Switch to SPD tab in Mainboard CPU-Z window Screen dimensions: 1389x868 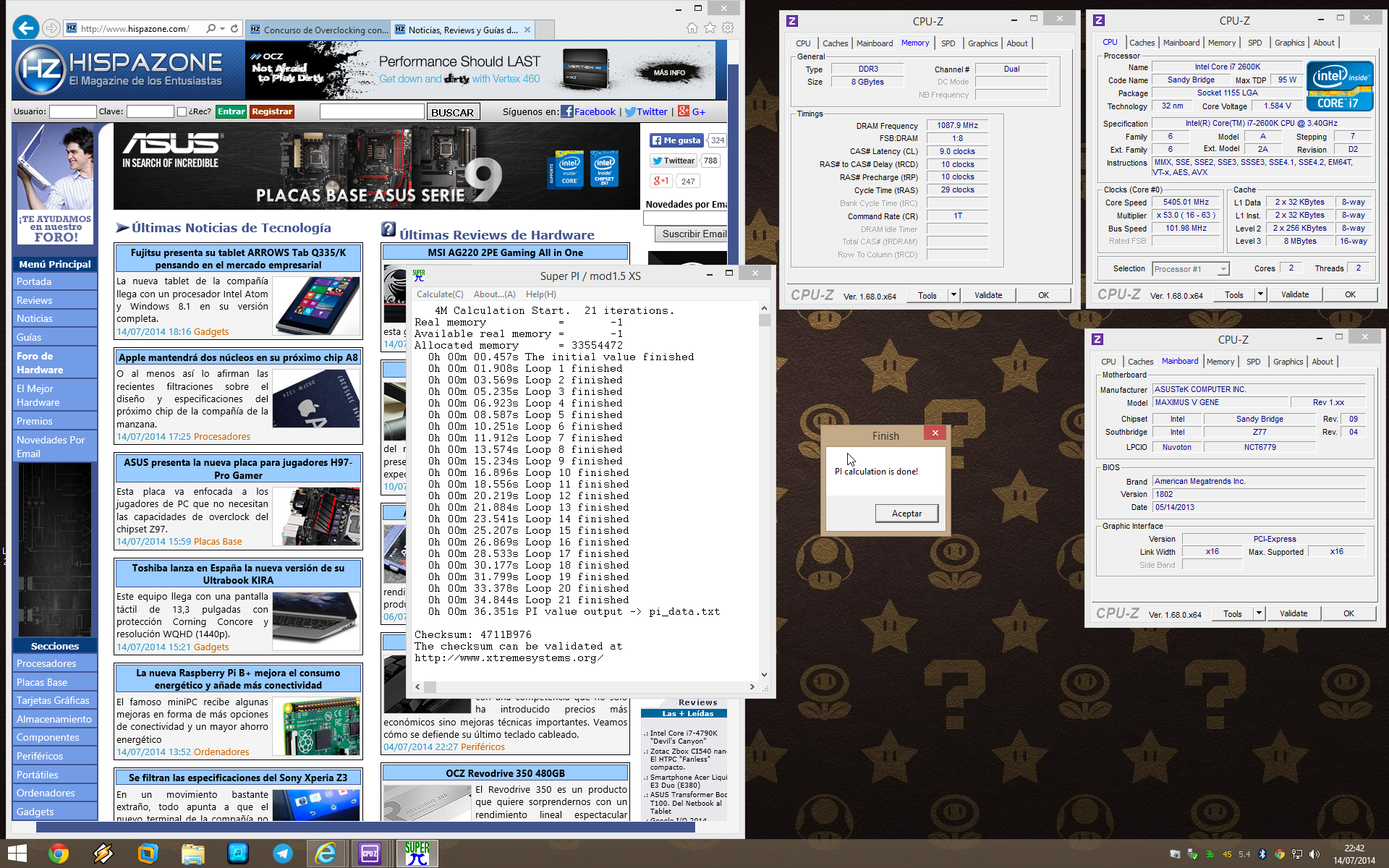click(x=1253, y=362)
